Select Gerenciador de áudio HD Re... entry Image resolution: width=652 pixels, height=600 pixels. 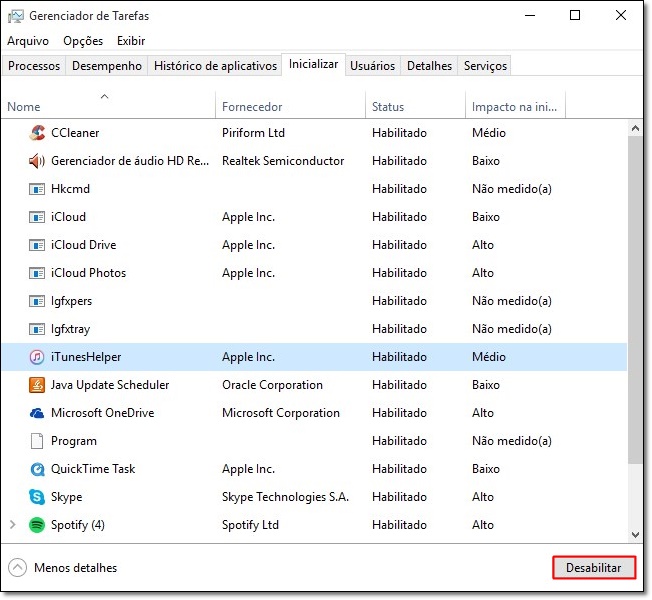click(x=130, y=161)
